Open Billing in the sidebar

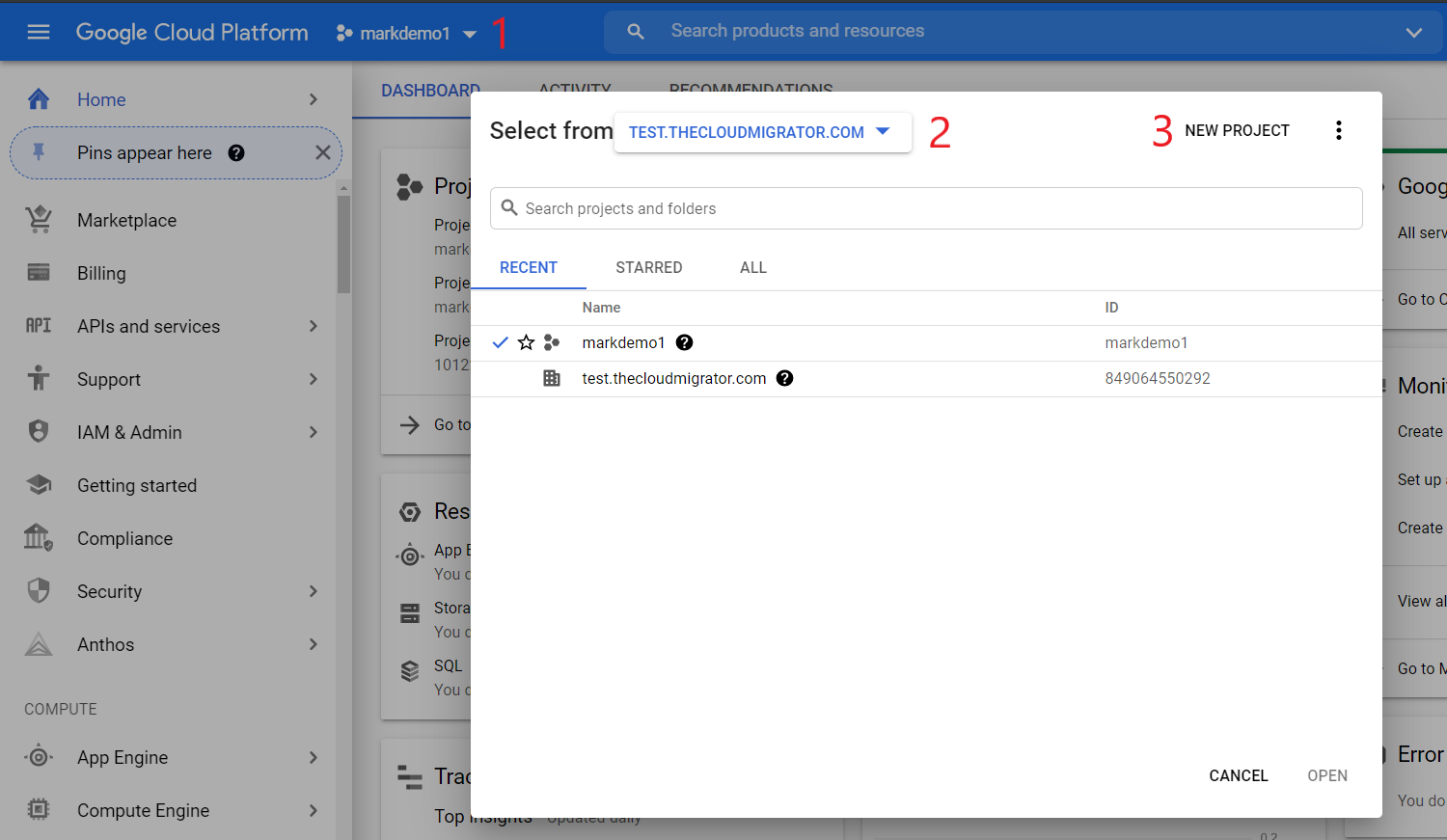[x=101, y=274]
